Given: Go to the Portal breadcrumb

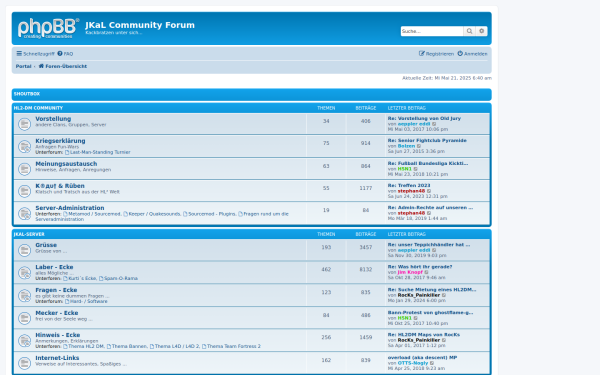Looking at the screenshot, I should coord(23,66).
